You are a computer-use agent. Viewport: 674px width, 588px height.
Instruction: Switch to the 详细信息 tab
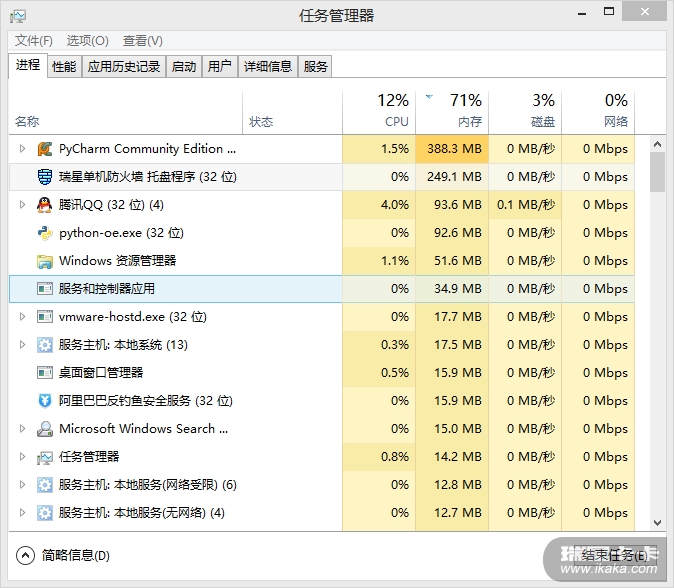268,67
